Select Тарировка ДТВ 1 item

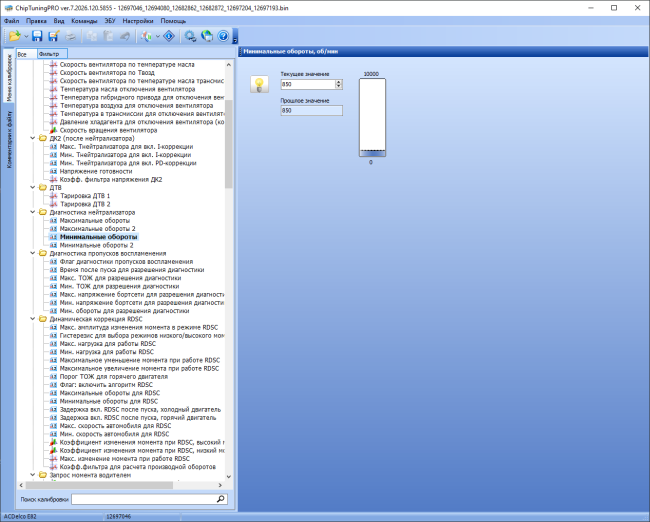[85, 196]
